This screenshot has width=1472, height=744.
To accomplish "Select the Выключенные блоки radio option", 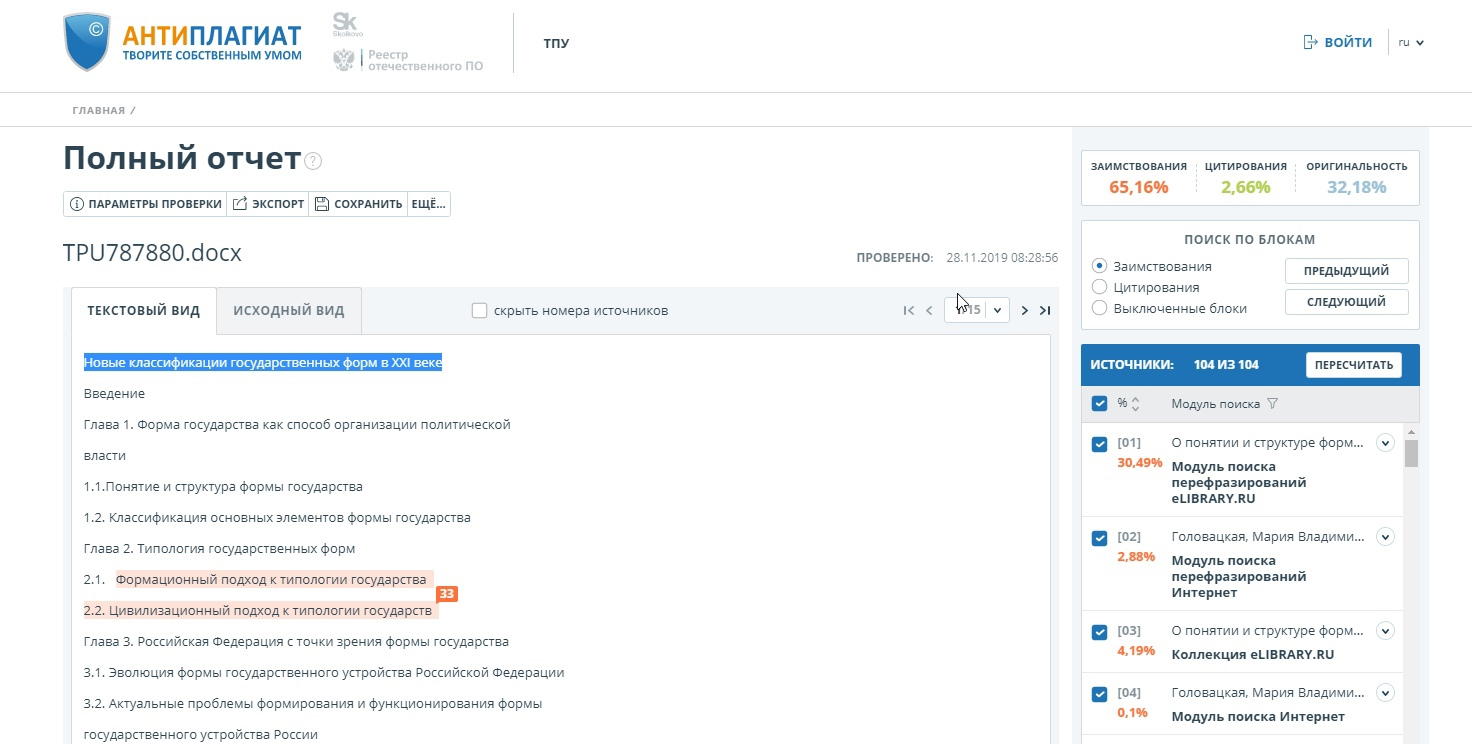I will point(1100,308).
